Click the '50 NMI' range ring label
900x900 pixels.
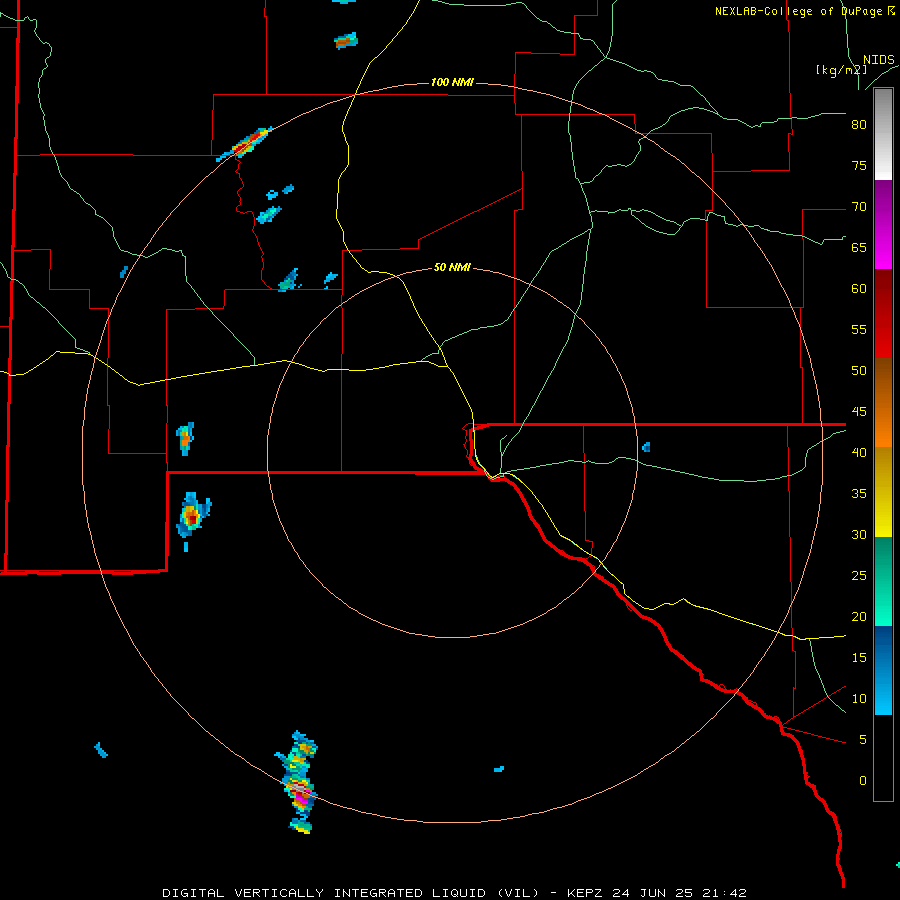[452, 267]
